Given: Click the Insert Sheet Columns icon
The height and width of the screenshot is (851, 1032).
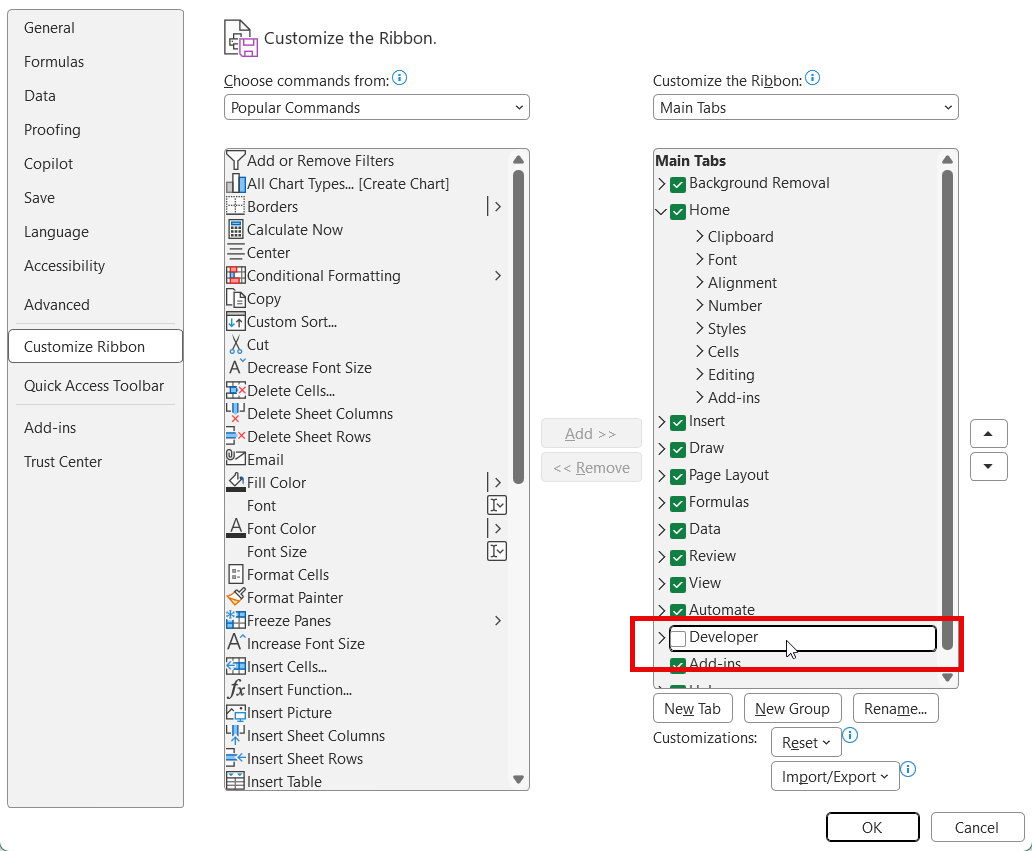Looking at the screenshot, I should [236, 735].
